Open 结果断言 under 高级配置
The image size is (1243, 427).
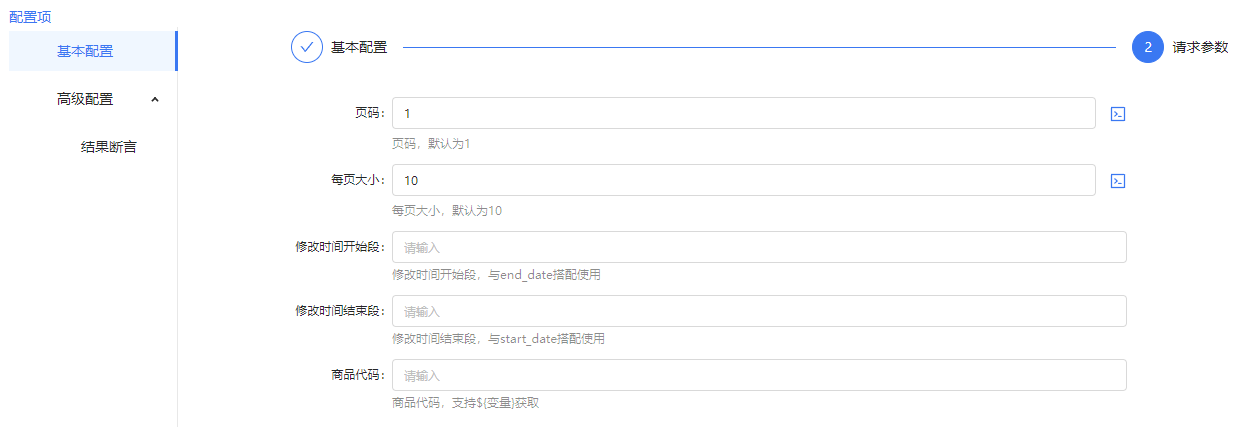click(x=108, y=147)
